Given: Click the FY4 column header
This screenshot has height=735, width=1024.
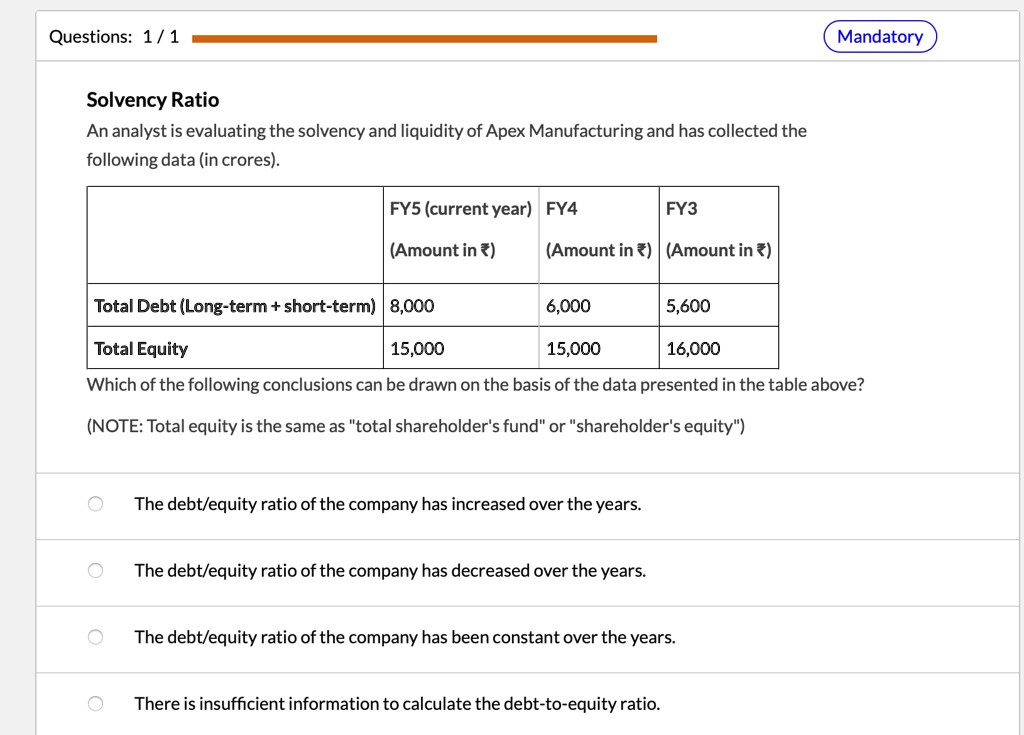Looking at the screenshot, I should pyautogui.click(x=599, y=235).
